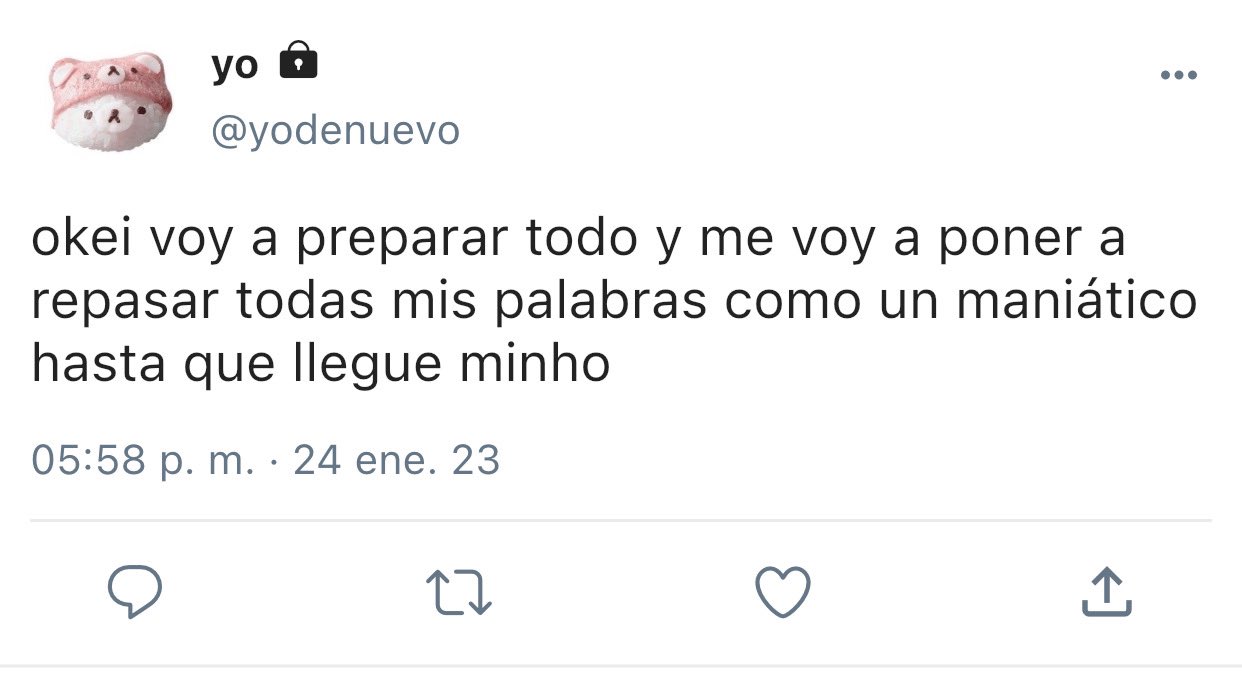Click the padlock protected-account icon beside yo
1242x684 pixels.
pyautogui.click(x=298, y=61)
